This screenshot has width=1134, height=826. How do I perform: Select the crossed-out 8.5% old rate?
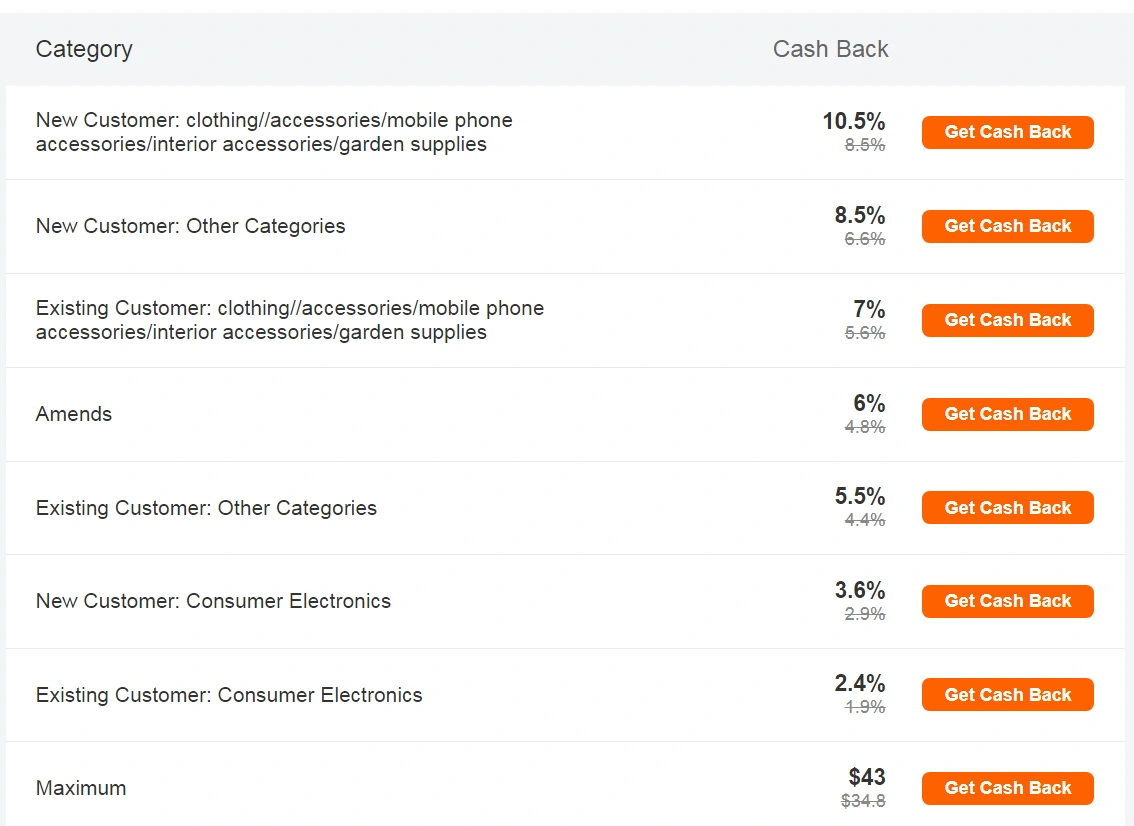point(865,145)
